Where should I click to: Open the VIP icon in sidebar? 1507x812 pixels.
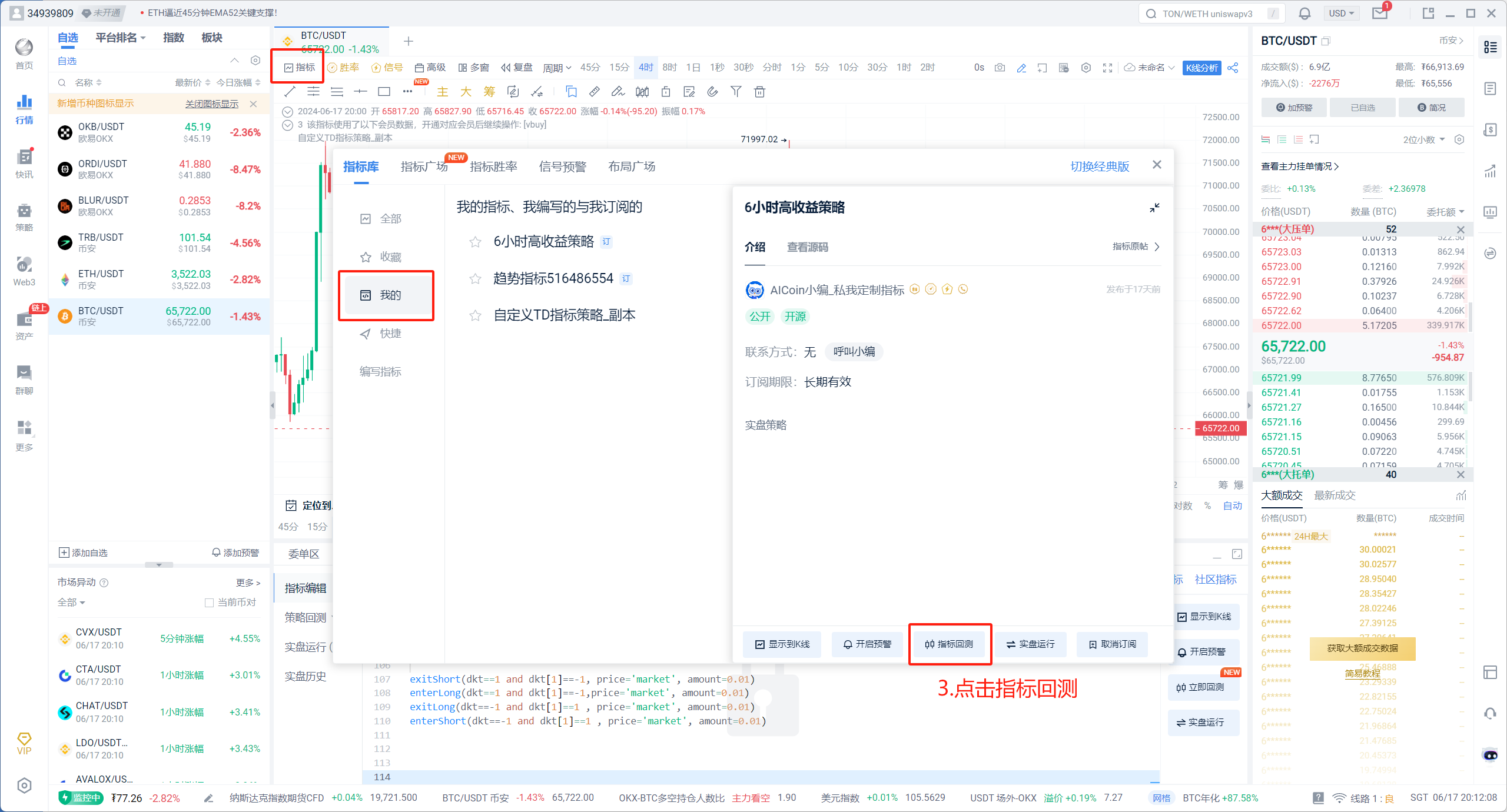(x=24, y=743)
